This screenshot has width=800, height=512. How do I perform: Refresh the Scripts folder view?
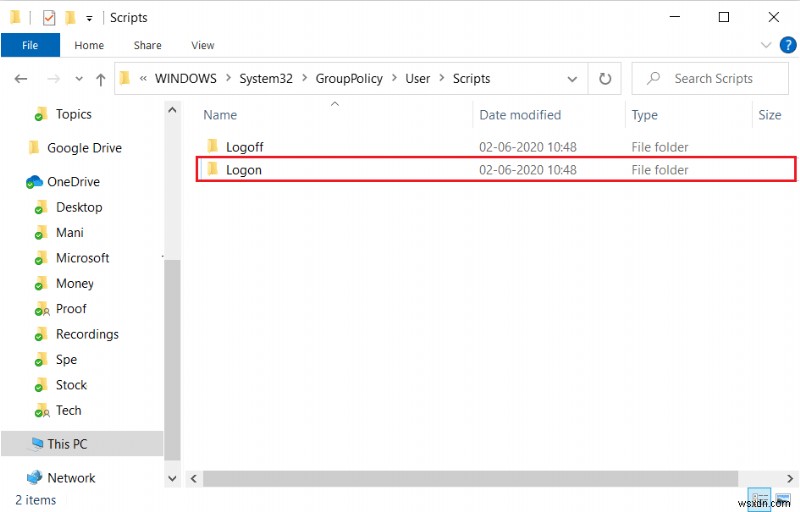click(x=605, y=79)
